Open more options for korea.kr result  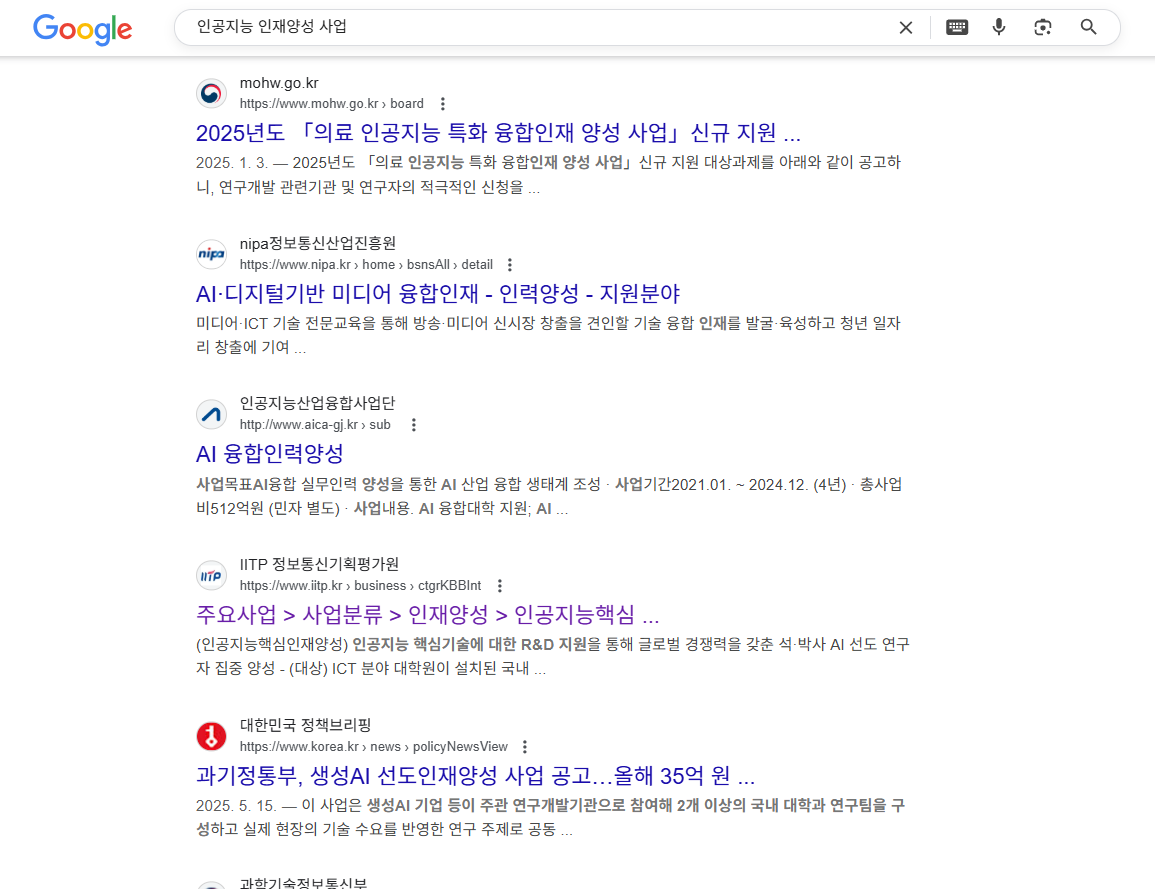[524, 747]
